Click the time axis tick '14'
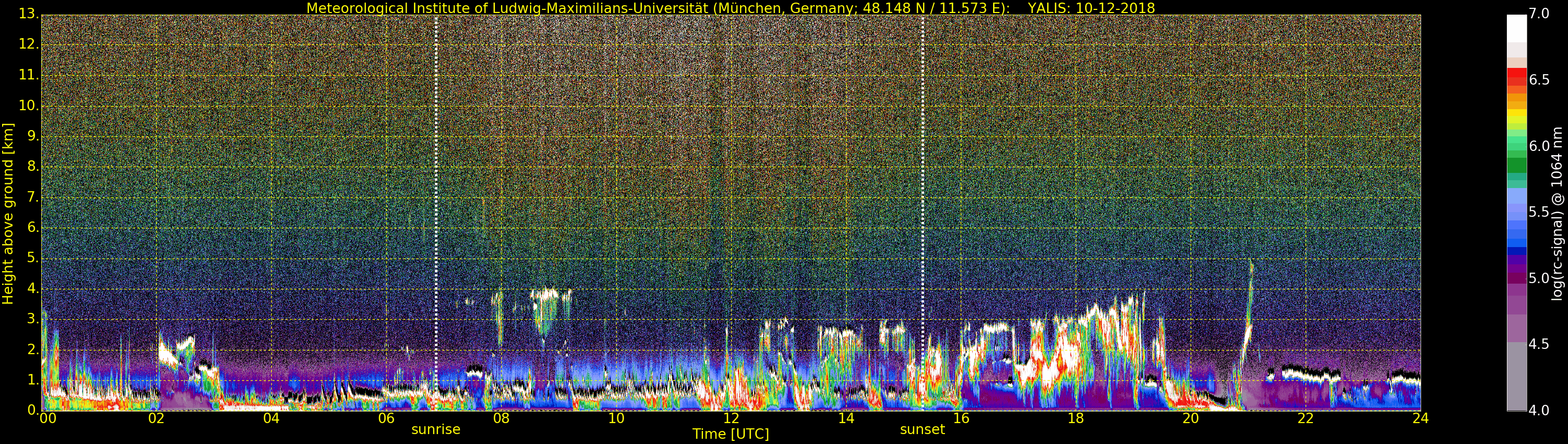The width and height of the screenshot is (1568, 444). [846, 418]
